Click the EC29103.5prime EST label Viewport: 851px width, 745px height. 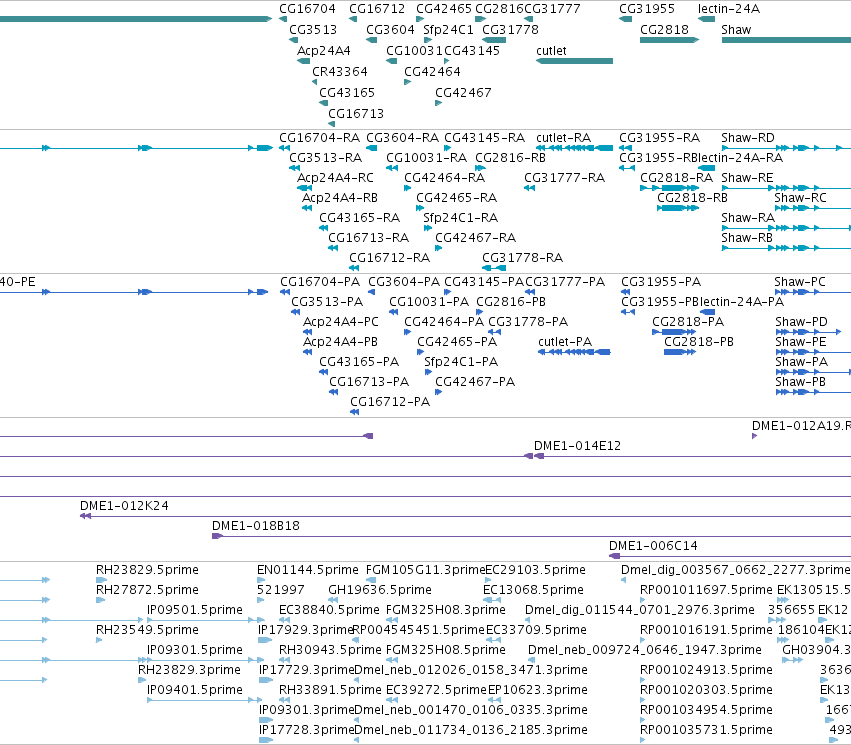535,570
